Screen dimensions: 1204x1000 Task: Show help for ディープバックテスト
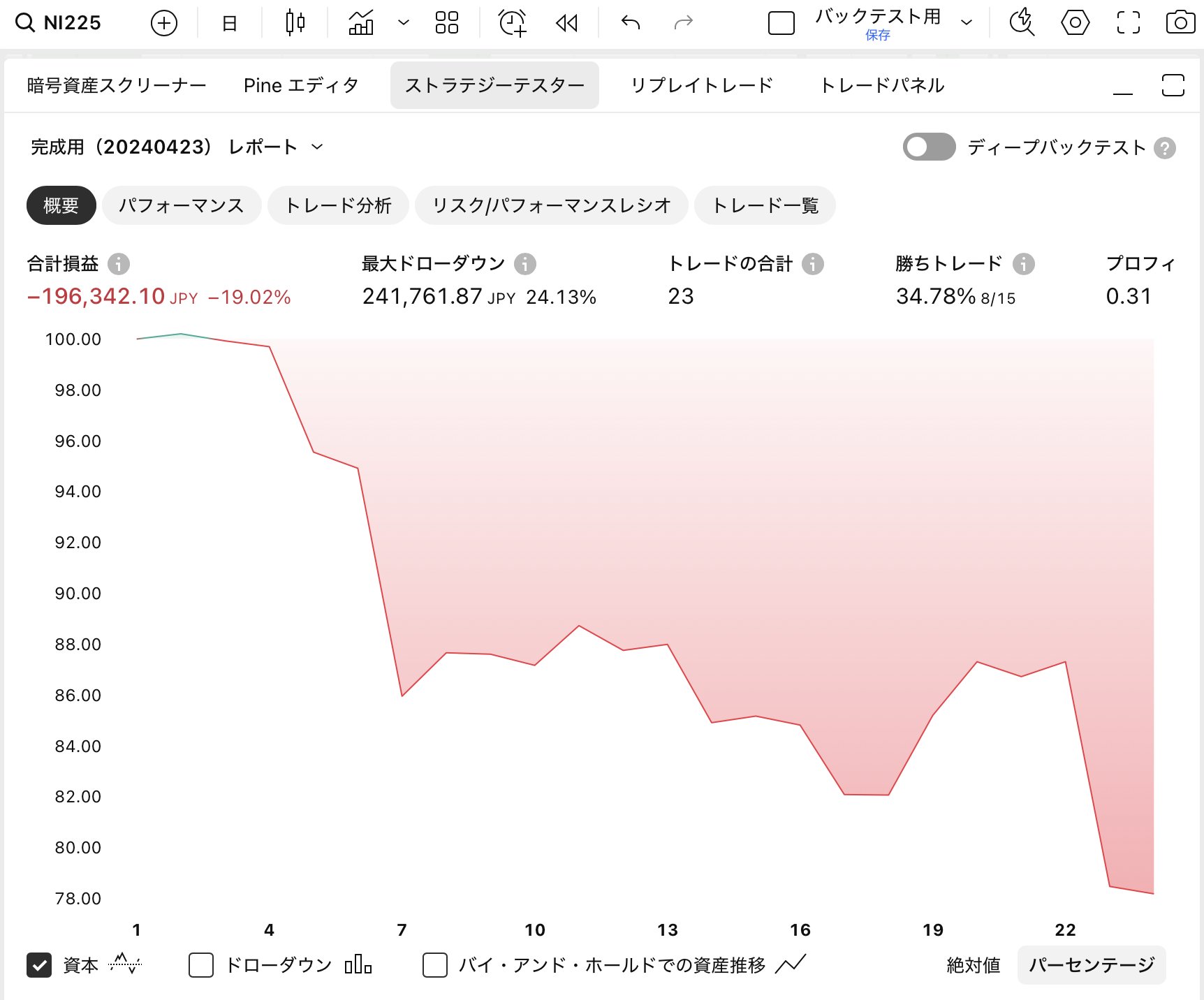(x=1165, y=148)
